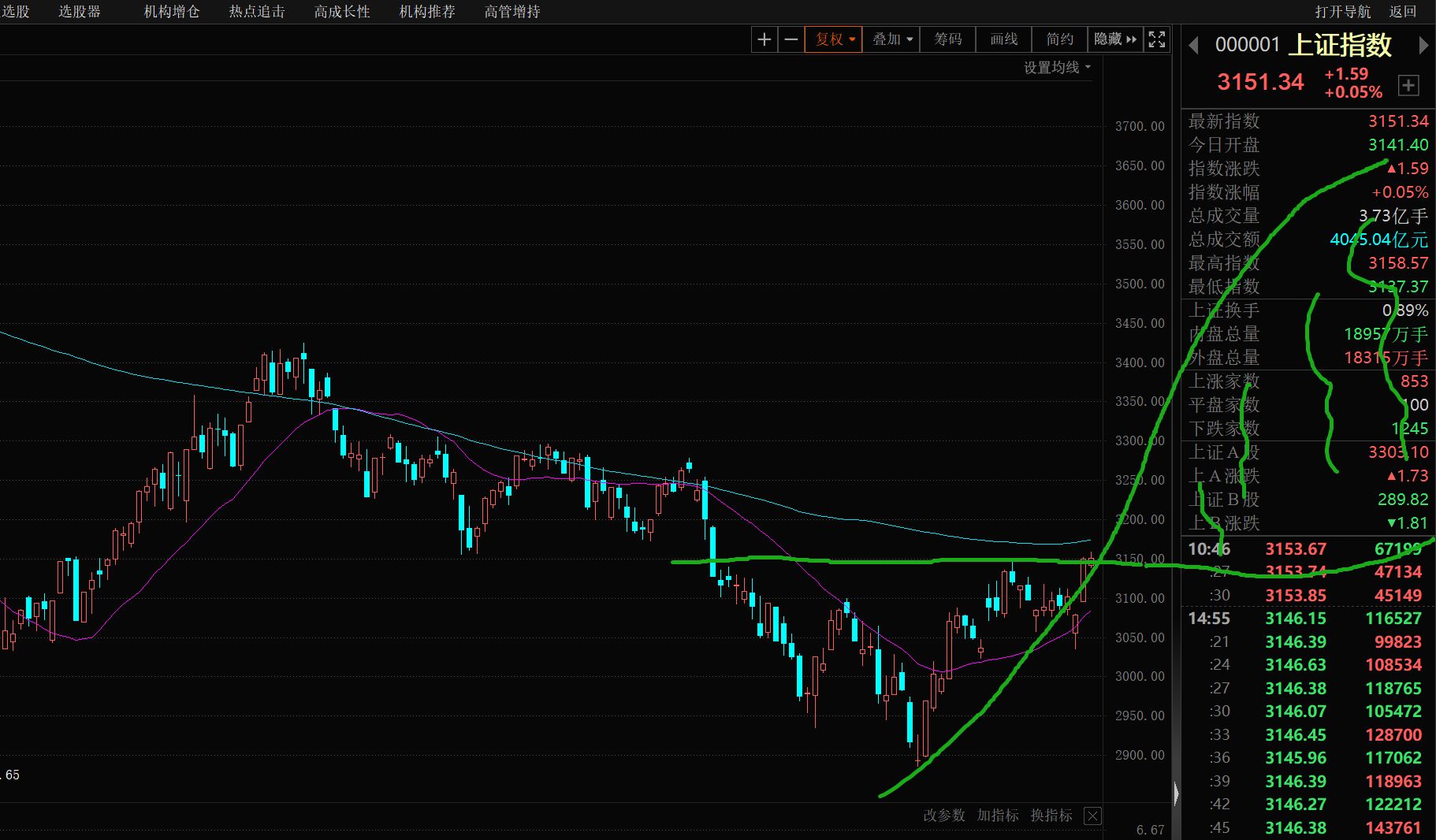This screenshot has width=1436, height=840.
Task: Click the 上证指数 stock name title
Action: click(x=1340, y=45)
